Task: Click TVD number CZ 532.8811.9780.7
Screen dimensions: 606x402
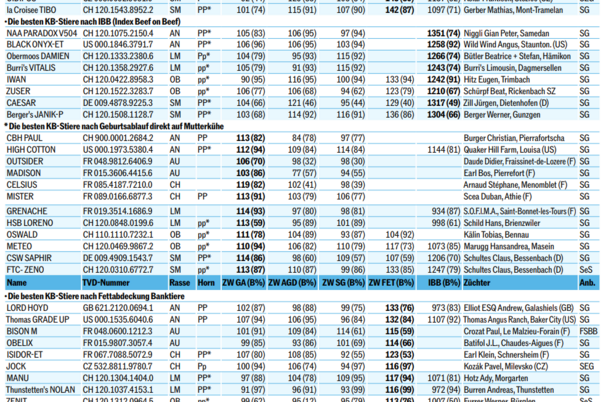Action: pos(117,366)
